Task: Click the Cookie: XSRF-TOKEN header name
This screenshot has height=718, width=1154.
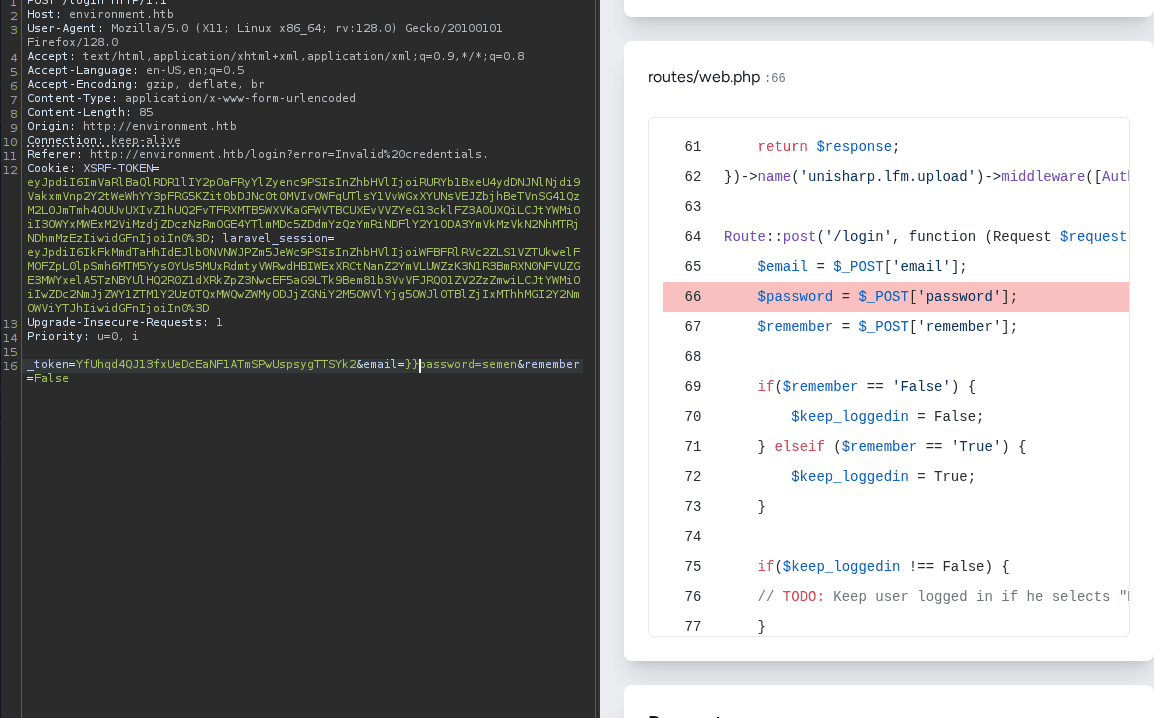Action: click(x=93, y=168)
